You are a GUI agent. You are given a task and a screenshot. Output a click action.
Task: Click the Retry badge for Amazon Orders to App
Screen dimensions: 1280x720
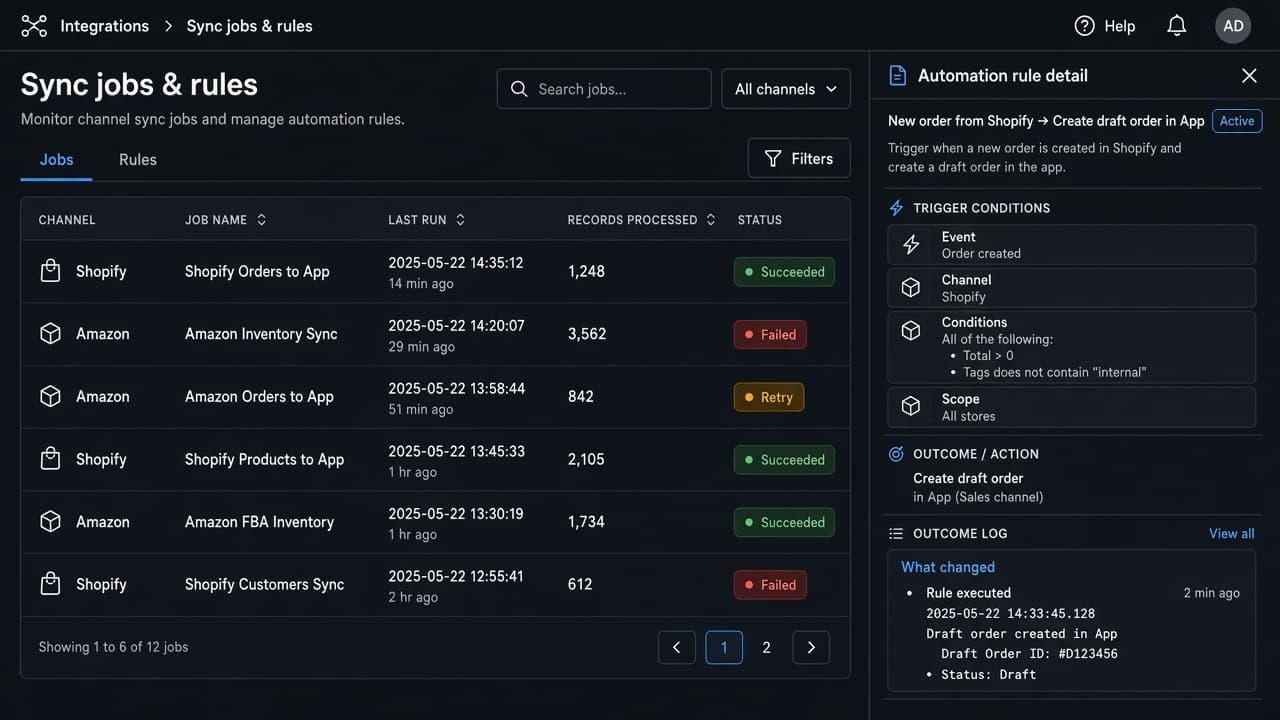768,397
